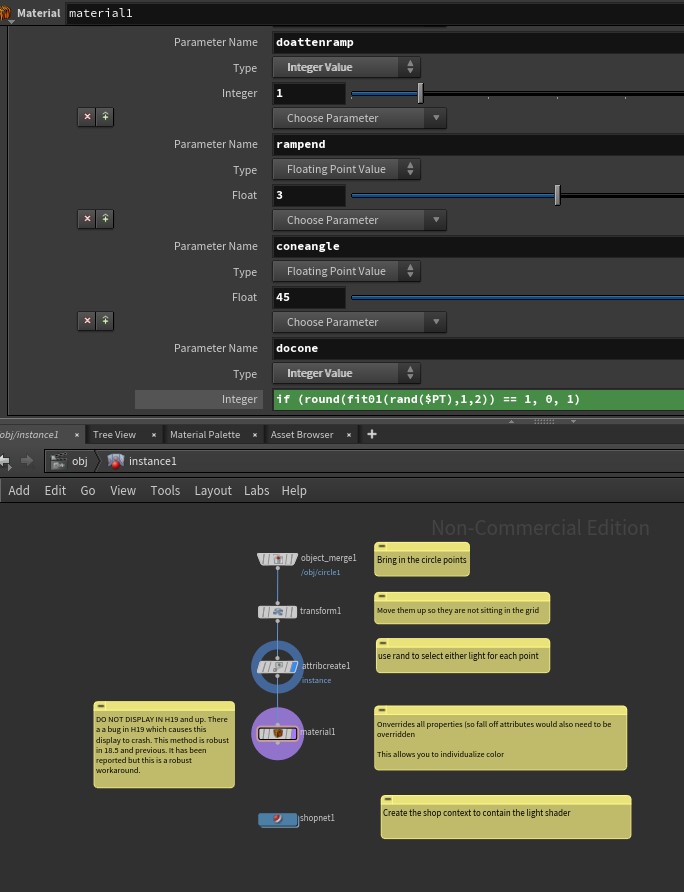Click the instance1 path icon
This screenshot has height=892, width=684.
coord(116,461)
